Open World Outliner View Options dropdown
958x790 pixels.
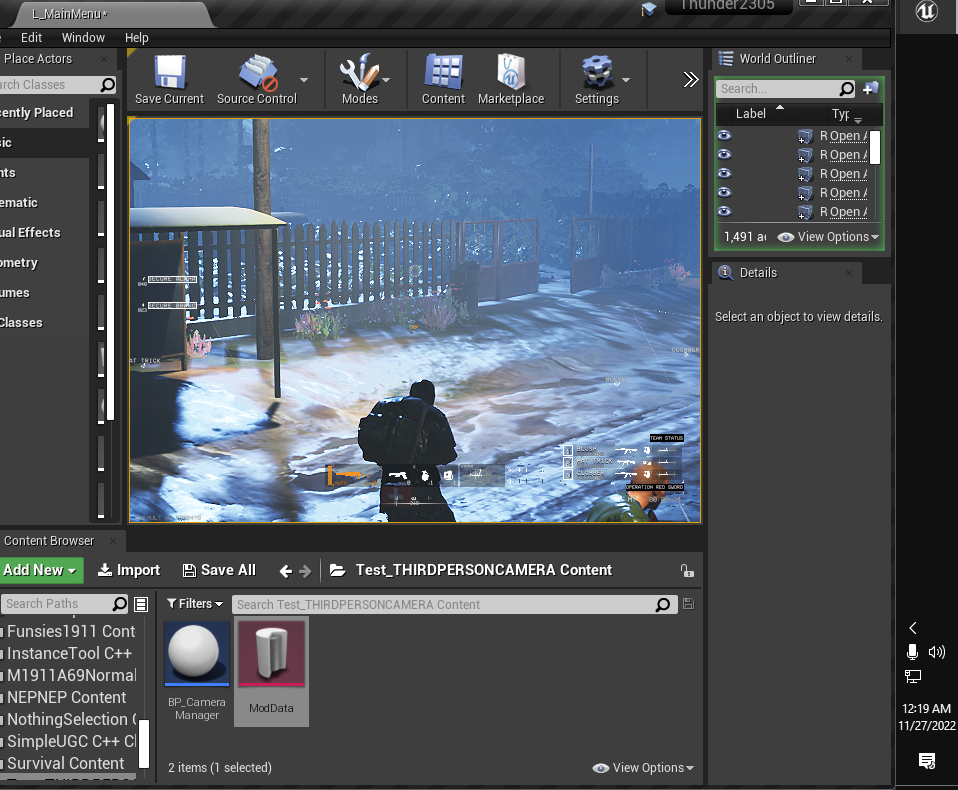tap(828, 236)
